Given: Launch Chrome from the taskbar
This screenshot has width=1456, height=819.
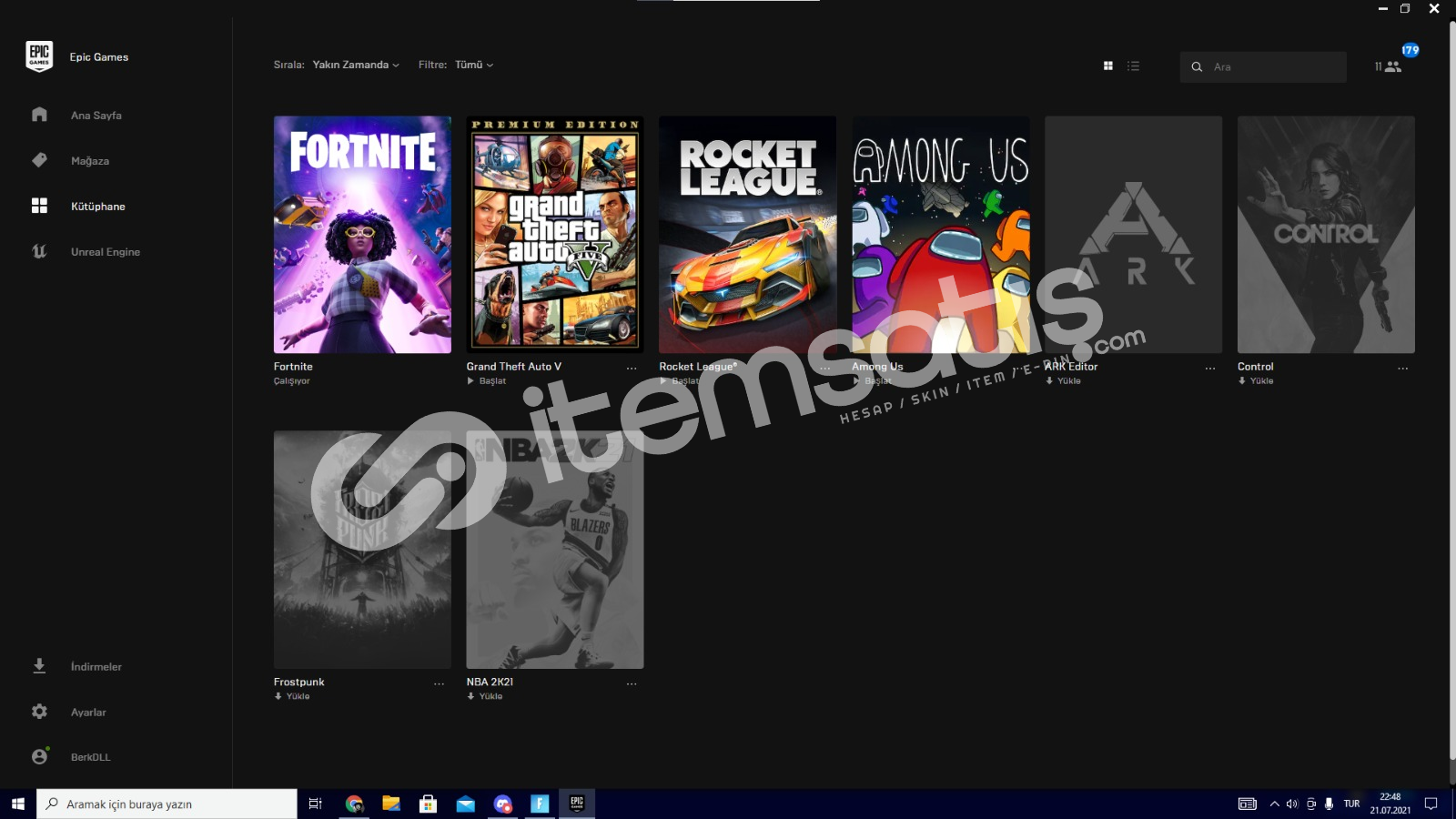Looking at the screenshot, I should click(x=354, y=804).
